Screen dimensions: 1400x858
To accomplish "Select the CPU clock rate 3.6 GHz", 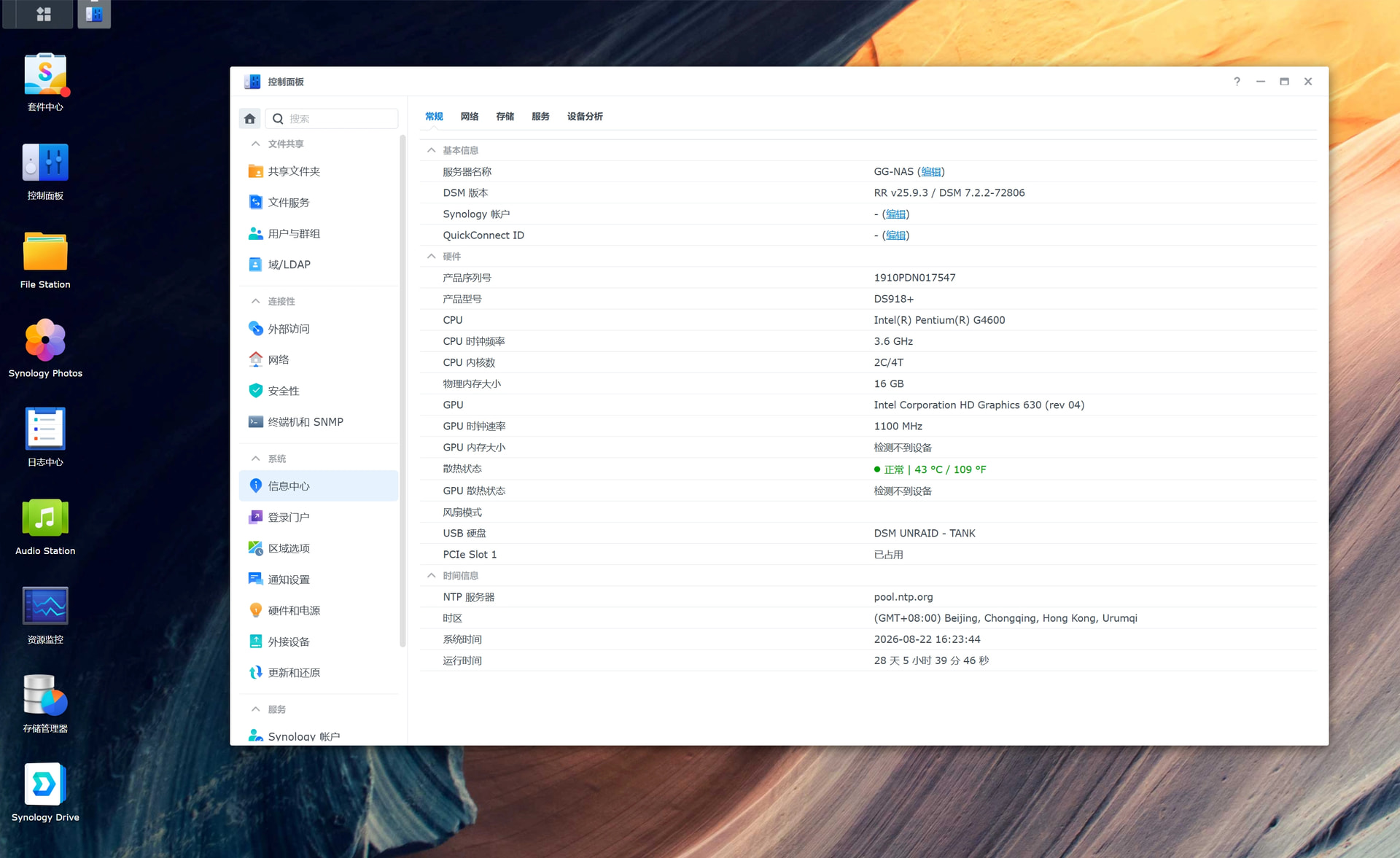I will (x=893, y=341).
